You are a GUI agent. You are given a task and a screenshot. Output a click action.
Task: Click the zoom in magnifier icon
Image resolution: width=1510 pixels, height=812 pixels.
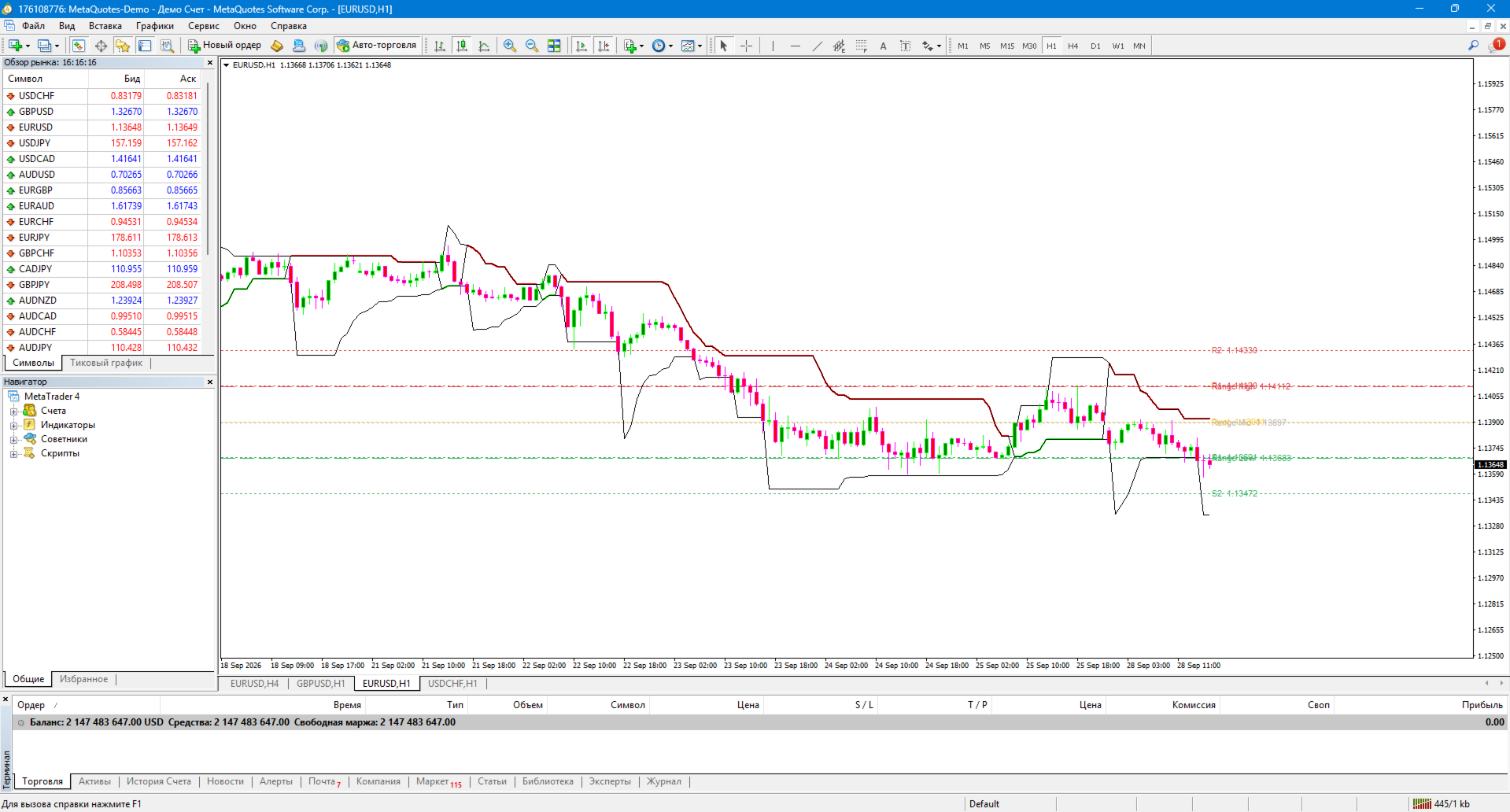point(510,46)
